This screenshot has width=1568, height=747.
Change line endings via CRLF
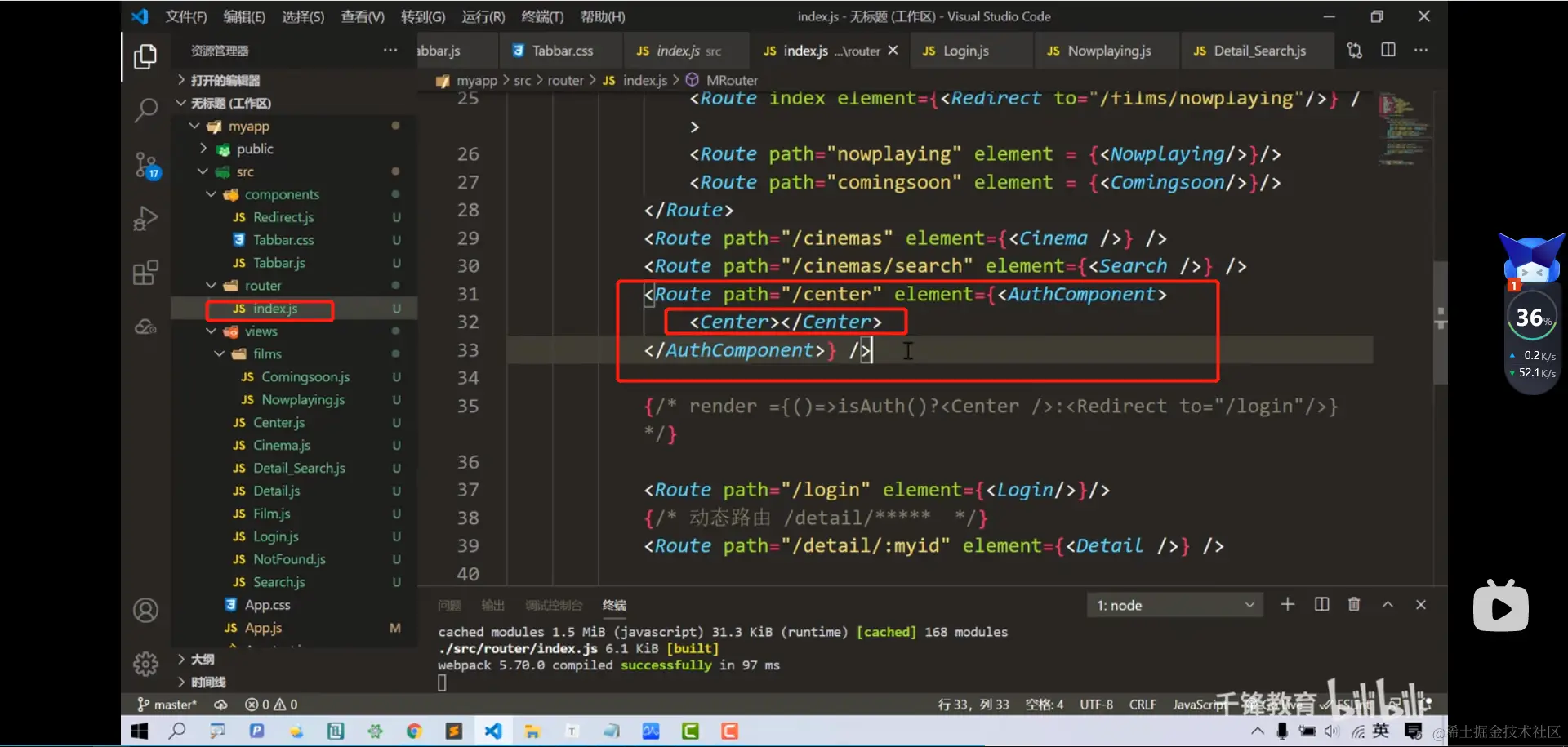pos(1143,705)
